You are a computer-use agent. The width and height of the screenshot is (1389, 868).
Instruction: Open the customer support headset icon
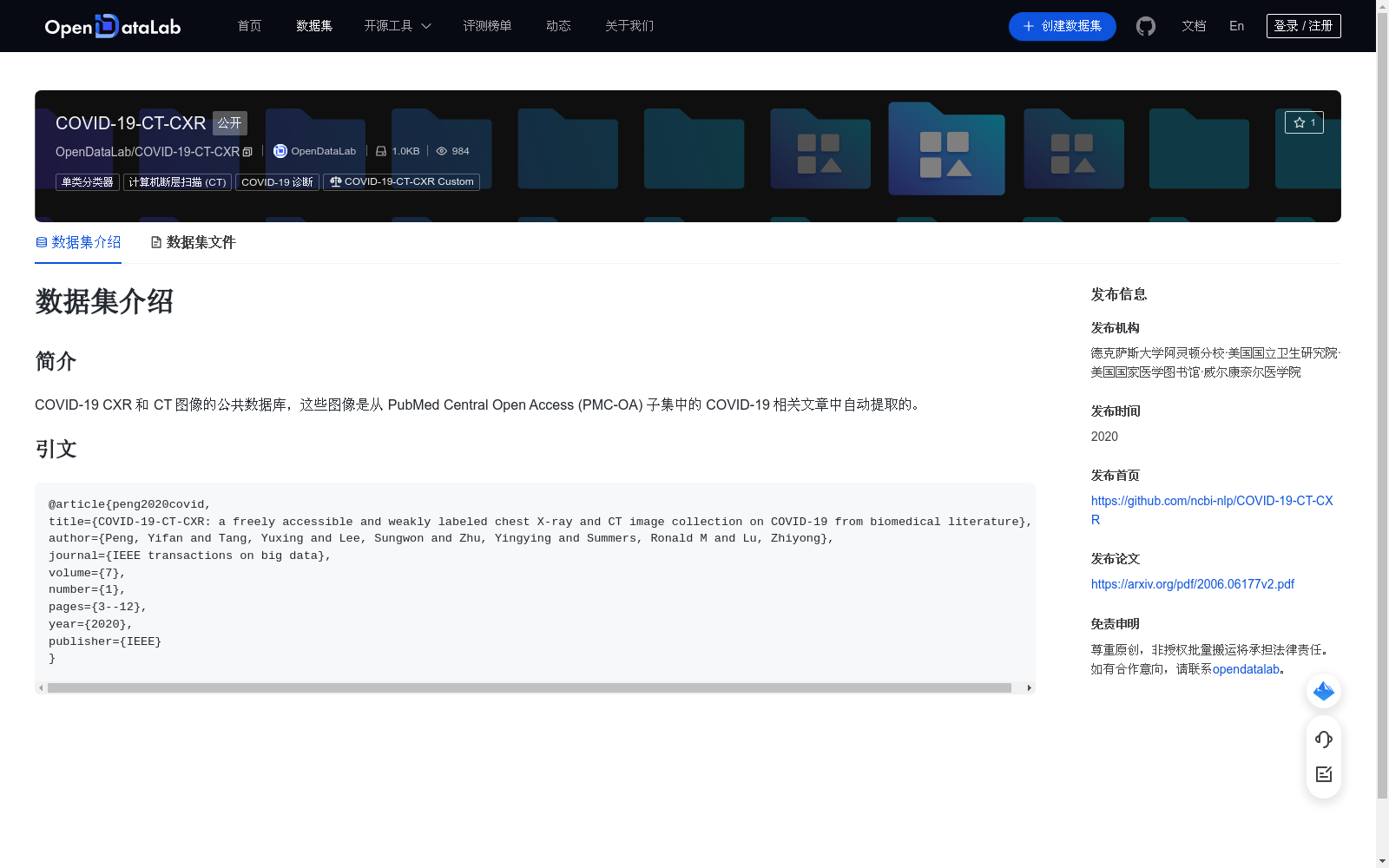pyautogui.click(x=1324, y=740)
